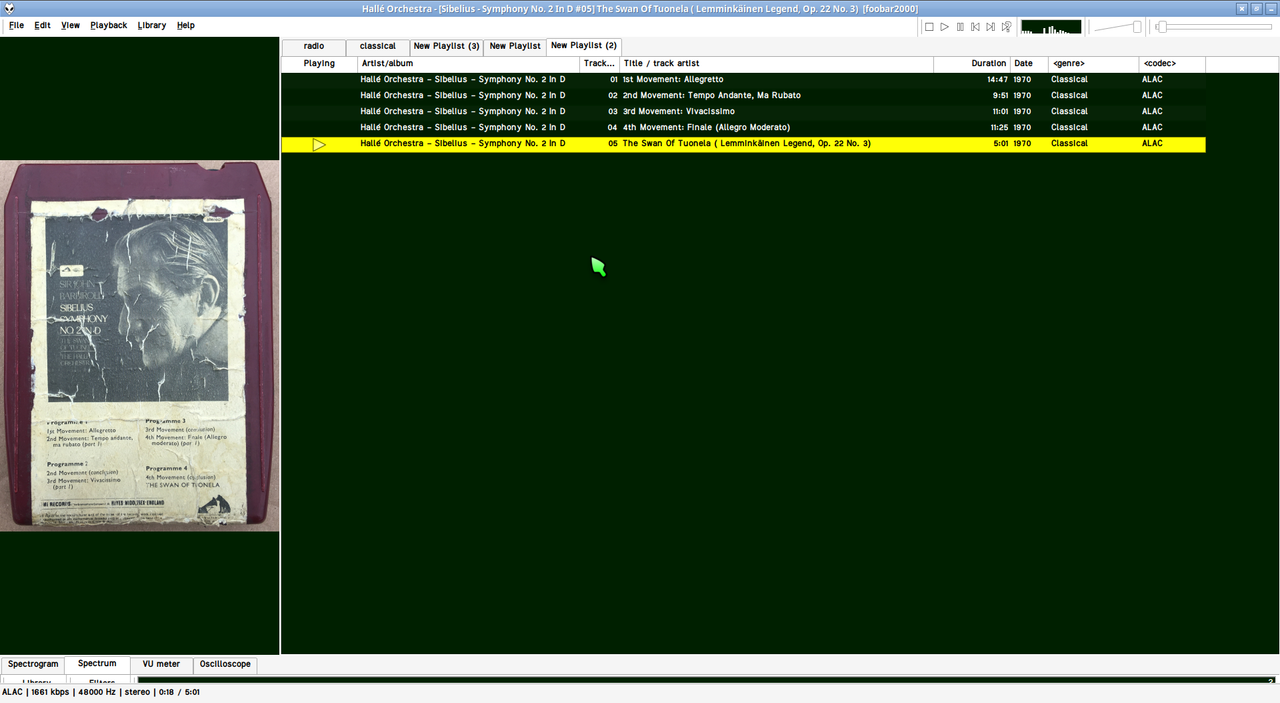Open the Library menu
This screenshot has width=1280, height=703.
[152, 25]
